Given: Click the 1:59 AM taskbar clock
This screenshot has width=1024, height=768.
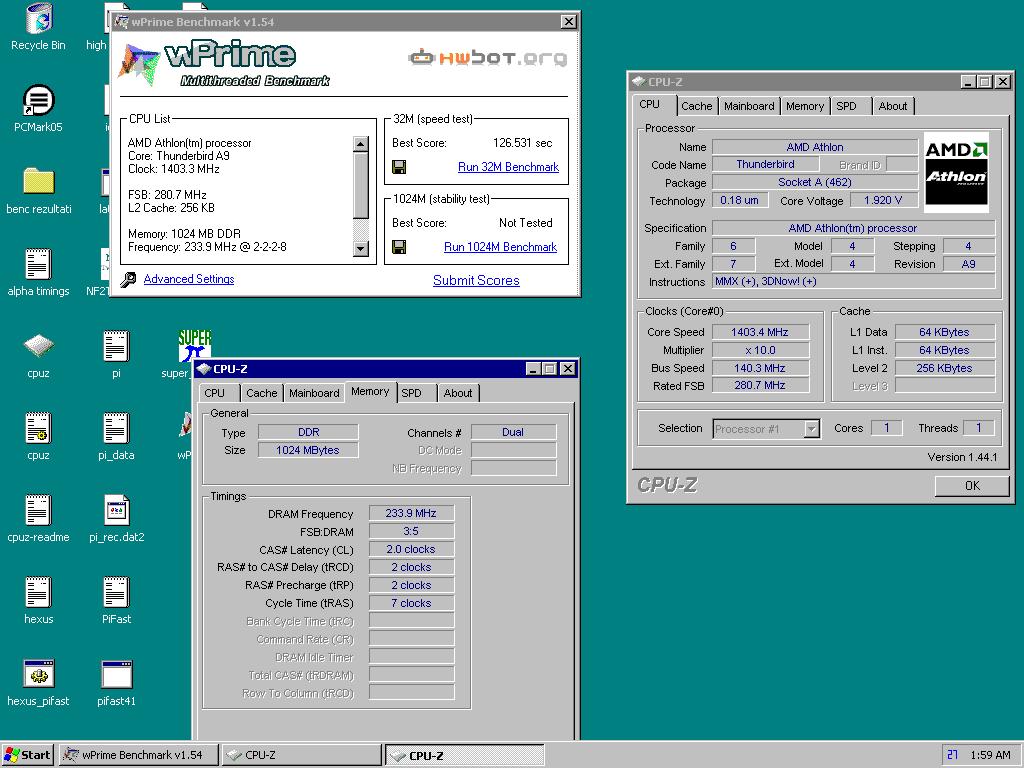Looking at the screenshot, I should [x=990, y=755].
